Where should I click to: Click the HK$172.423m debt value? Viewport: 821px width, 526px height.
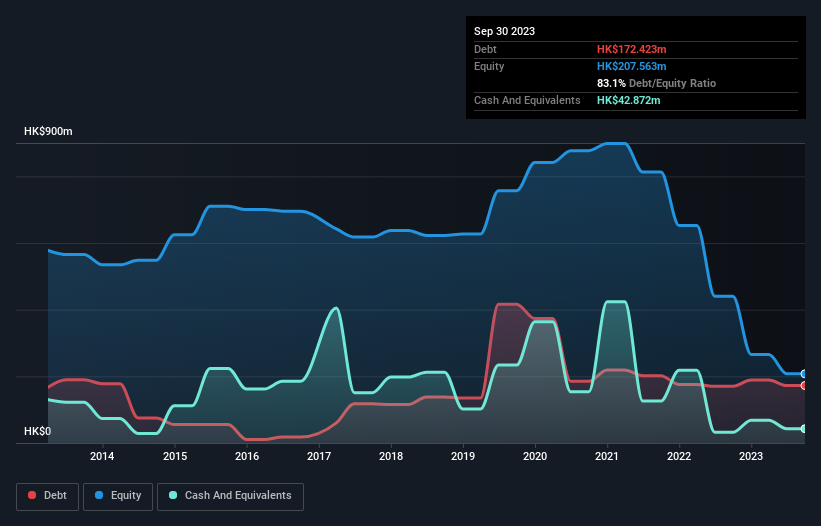point(631,49)
